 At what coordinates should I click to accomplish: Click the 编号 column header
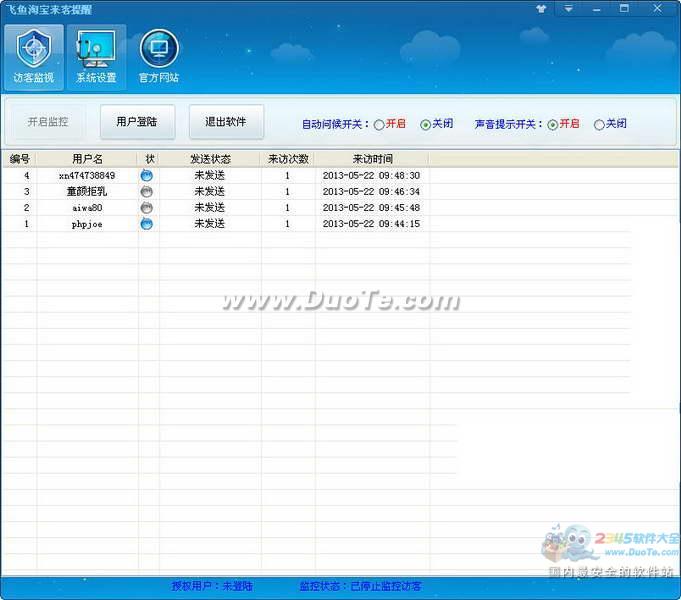click(x=20, y=159)
